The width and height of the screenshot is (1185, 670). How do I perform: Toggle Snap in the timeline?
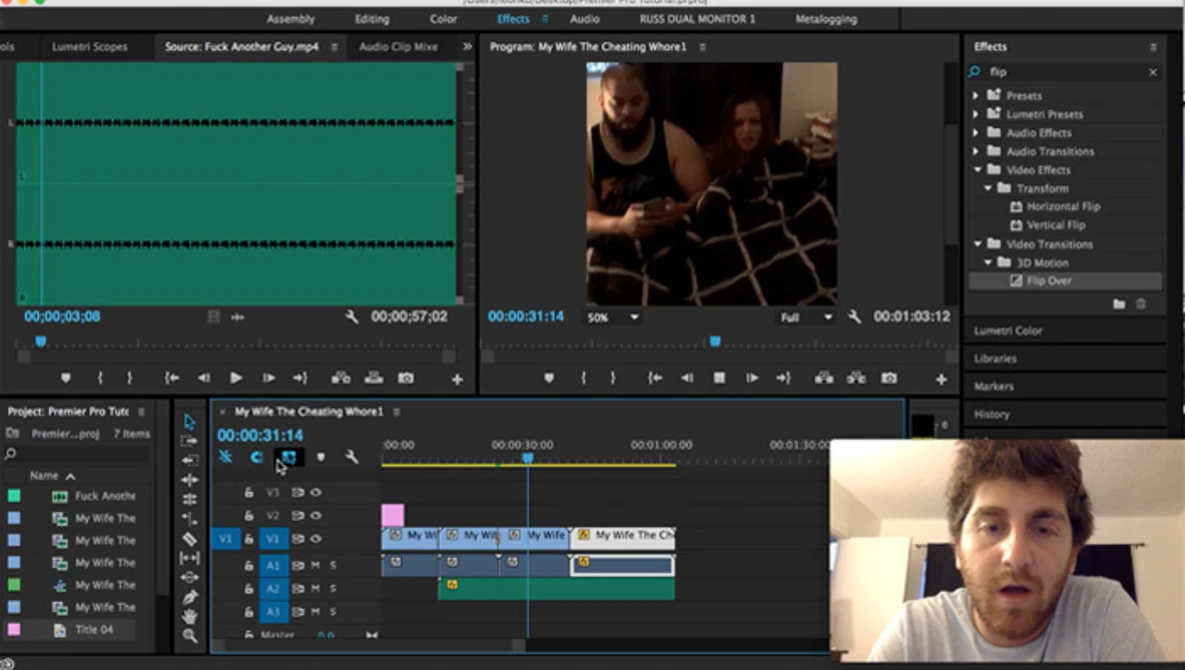[256, 457]
